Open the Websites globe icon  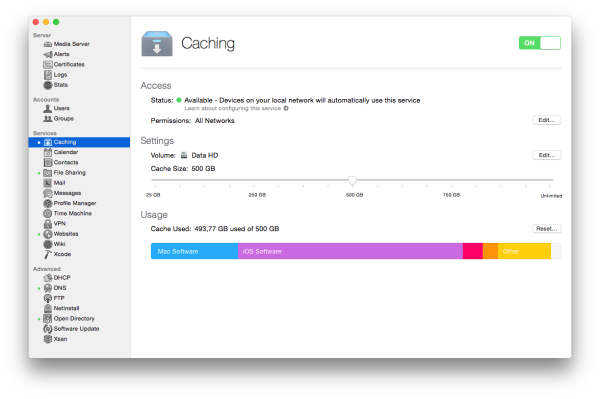click(47, 234)
